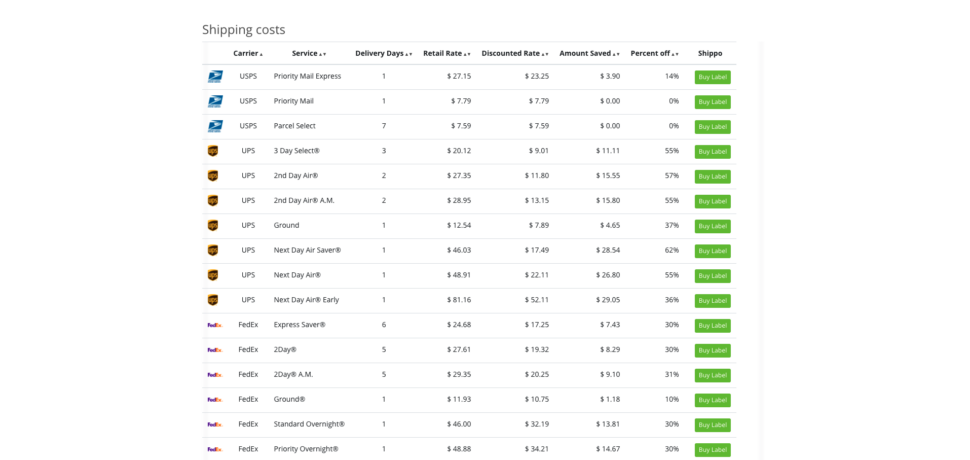Click the UPS icon for Next Day Air Saver
The width and height of the screenshot is (970, 460).
213,250
